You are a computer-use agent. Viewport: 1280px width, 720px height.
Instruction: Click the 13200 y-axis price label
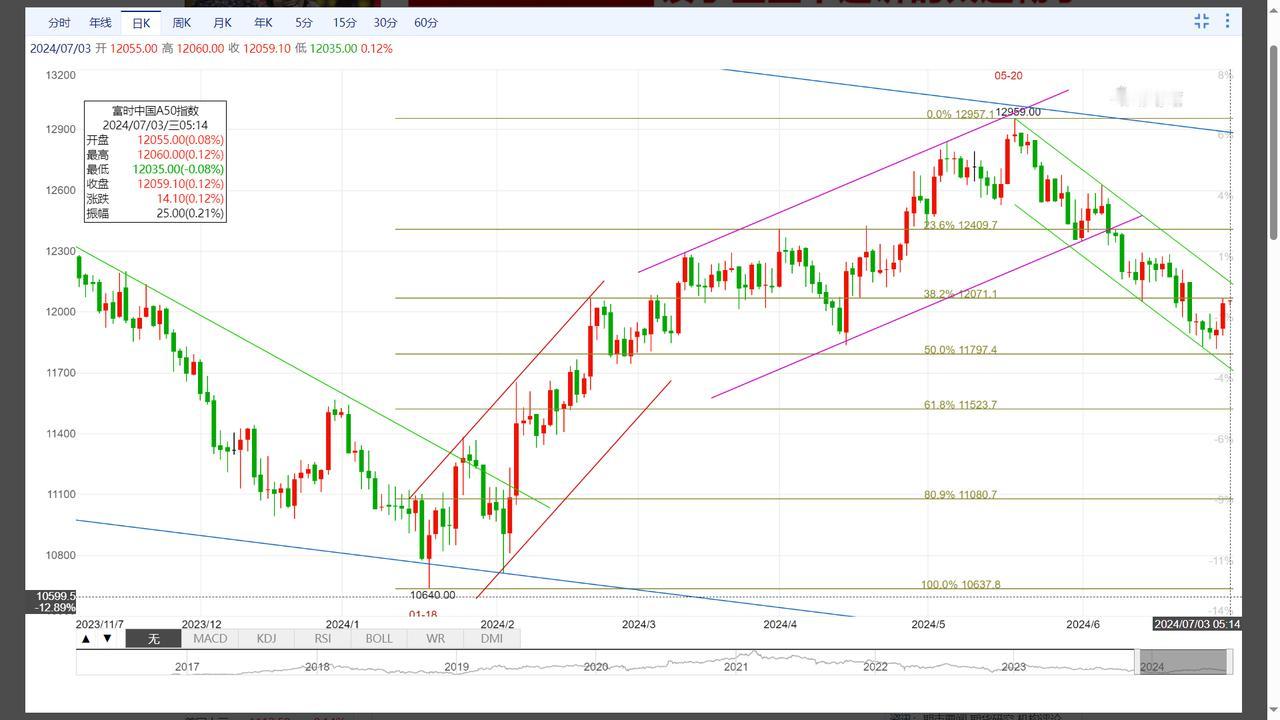61,75
